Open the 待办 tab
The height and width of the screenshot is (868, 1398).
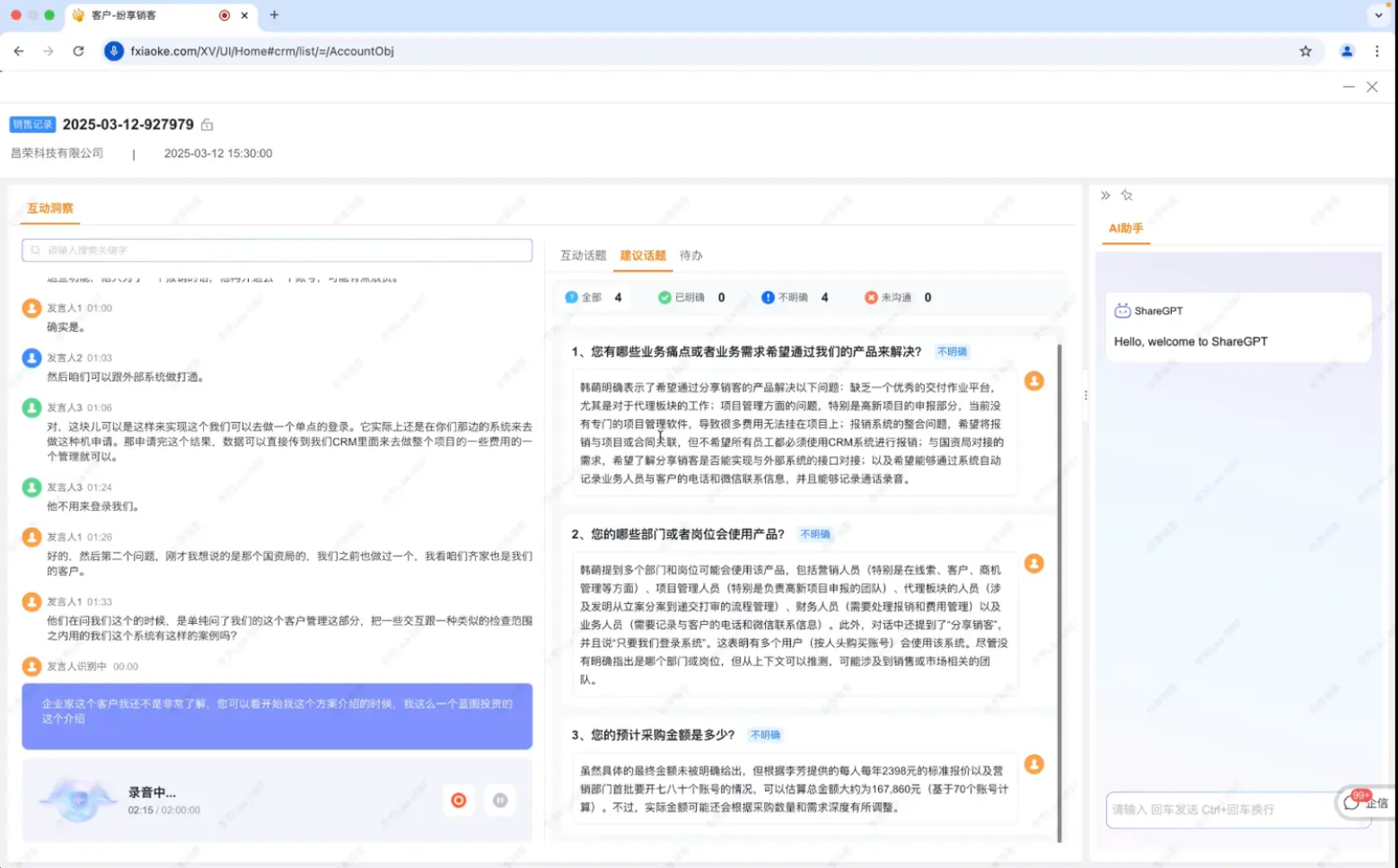tap(691, 256)
